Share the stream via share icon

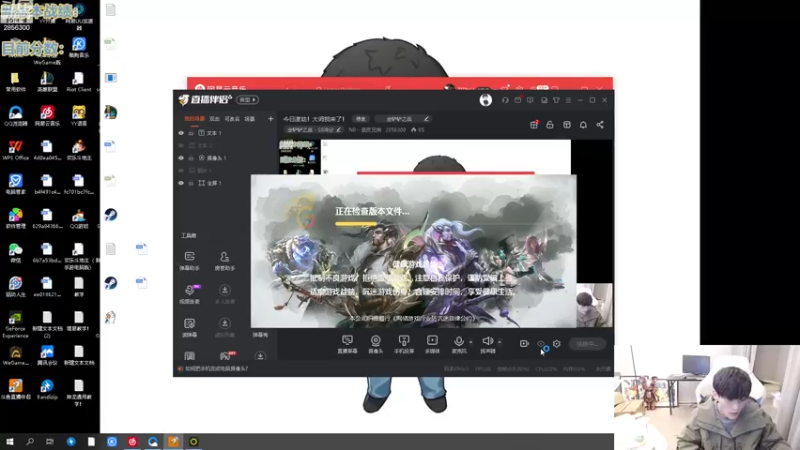[x=600, y=124]
